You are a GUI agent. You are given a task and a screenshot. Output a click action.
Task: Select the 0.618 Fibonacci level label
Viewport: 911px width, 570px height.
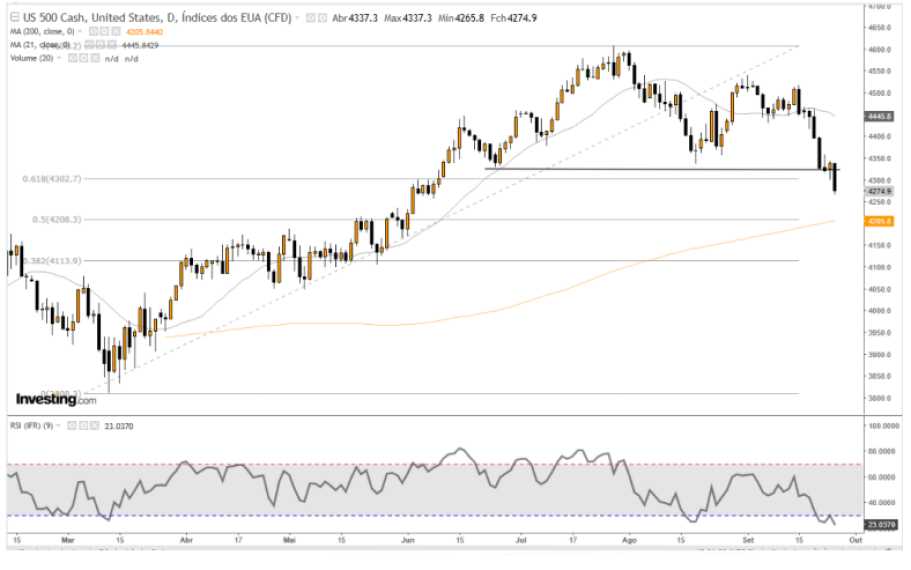51,178
